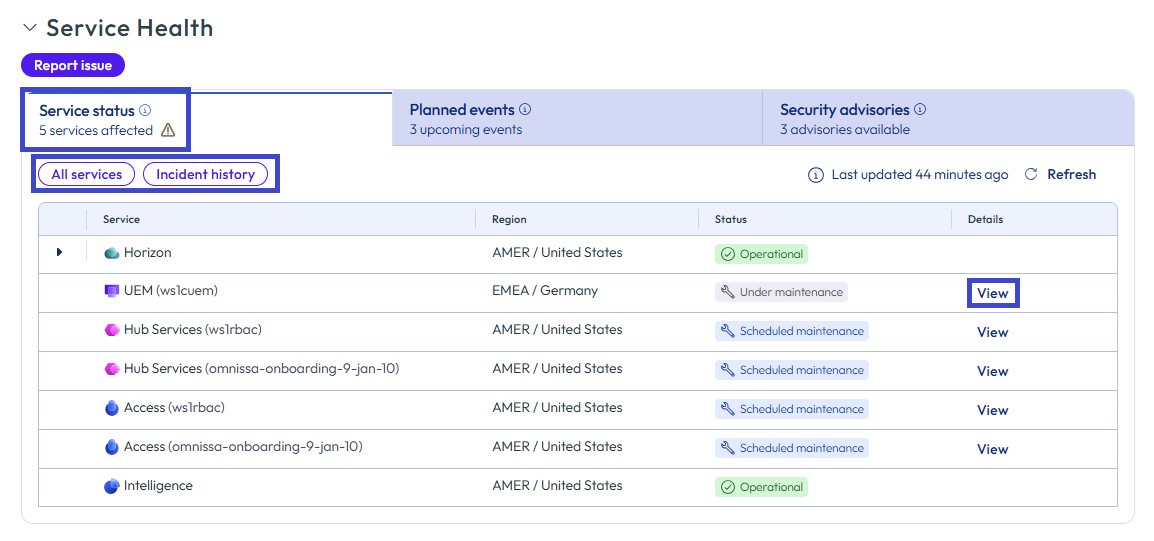Click the Horizon service icon
The width and height of the screenshot is (1154, 541).
[x=112, y=253]
